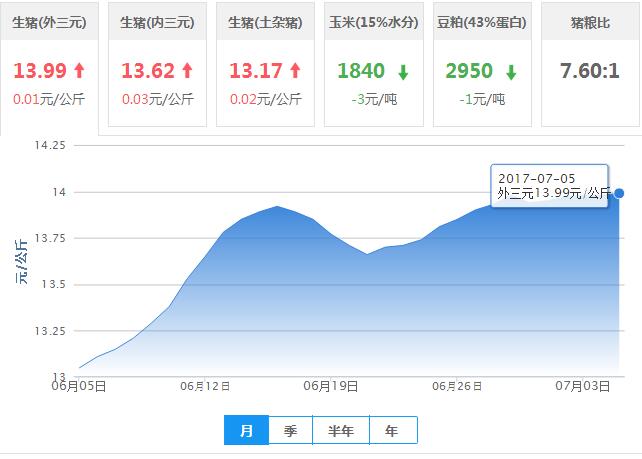Switch chart range to 季
The image size is (642, 459).
(x=291, y=431)
